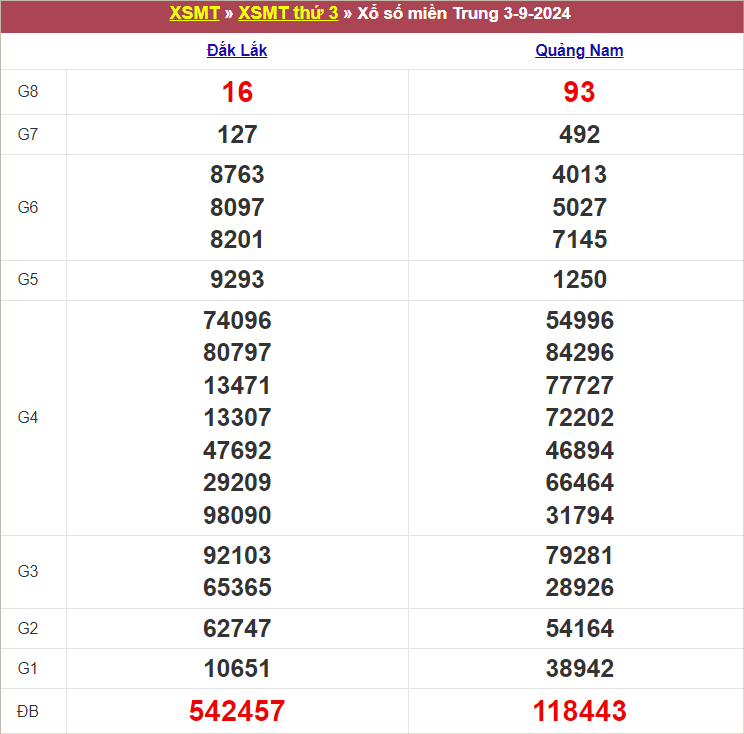Viewport: 744px width, 734px height.
Task: Click the G1 row label
Action: 28,669
